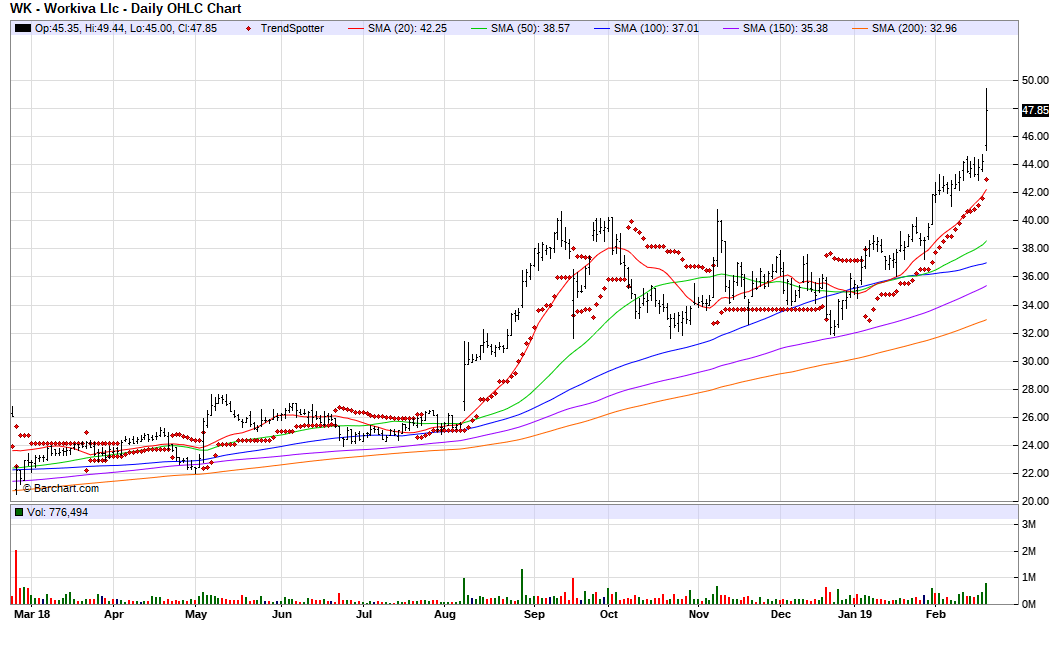This screenshot has width=1060, height=645.
Task: Click the green volume legend swatch
Action: pos(19,512)
